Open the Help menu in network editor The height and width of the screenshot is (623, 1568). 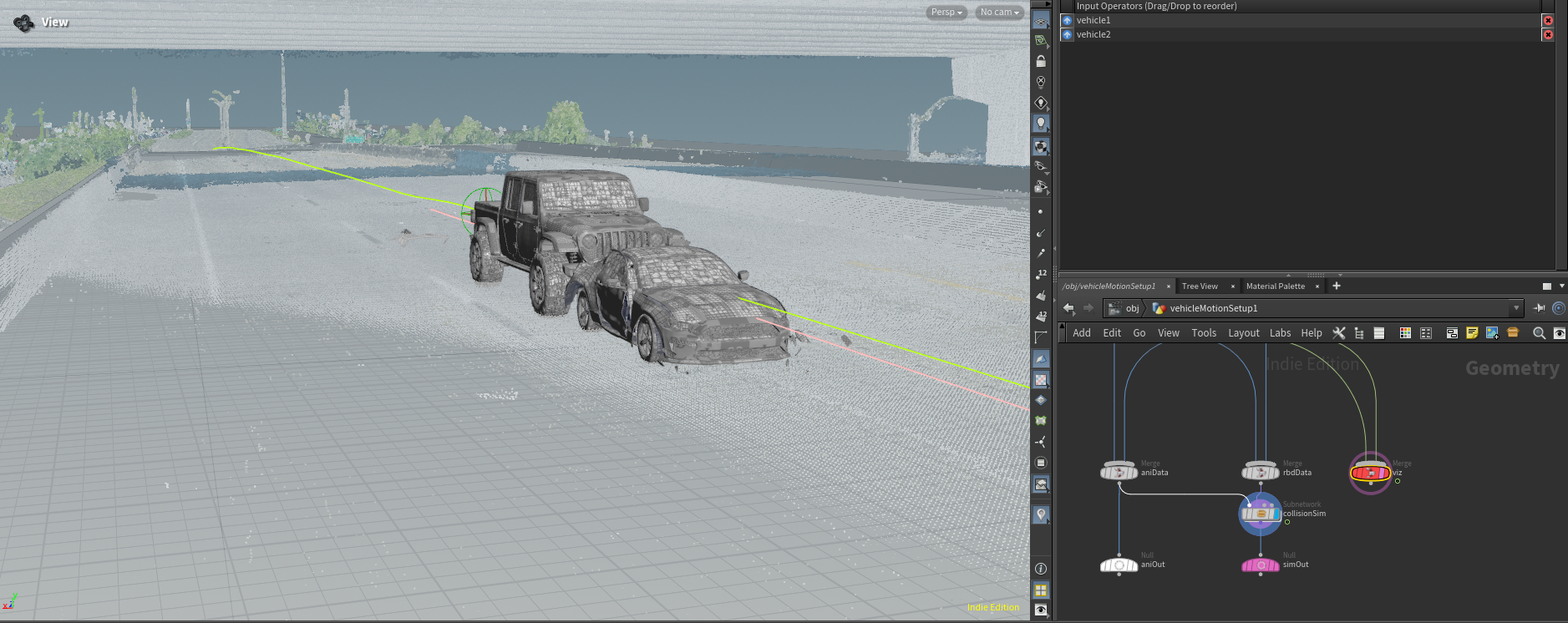(x=1312, y=332)
